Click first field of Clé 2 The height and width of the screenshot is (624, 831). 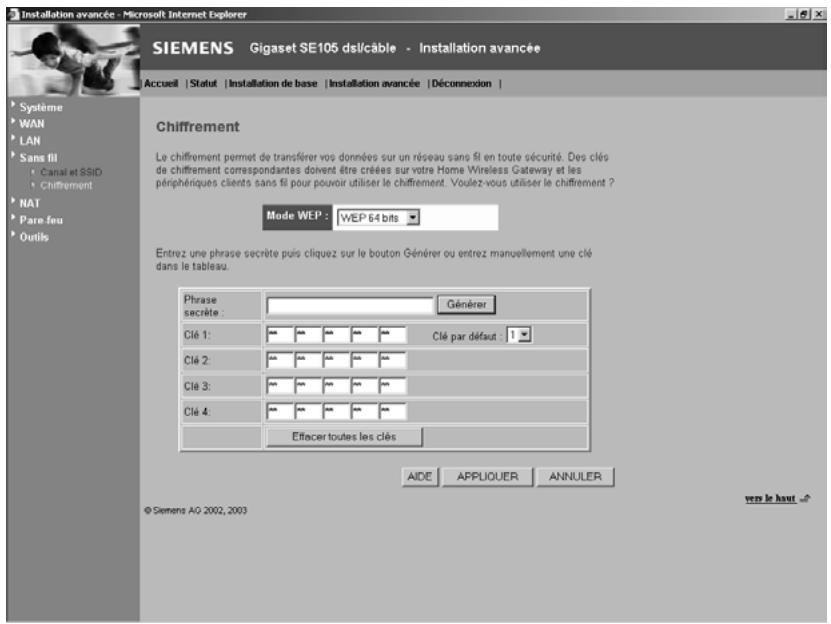(x=280, y=361)
